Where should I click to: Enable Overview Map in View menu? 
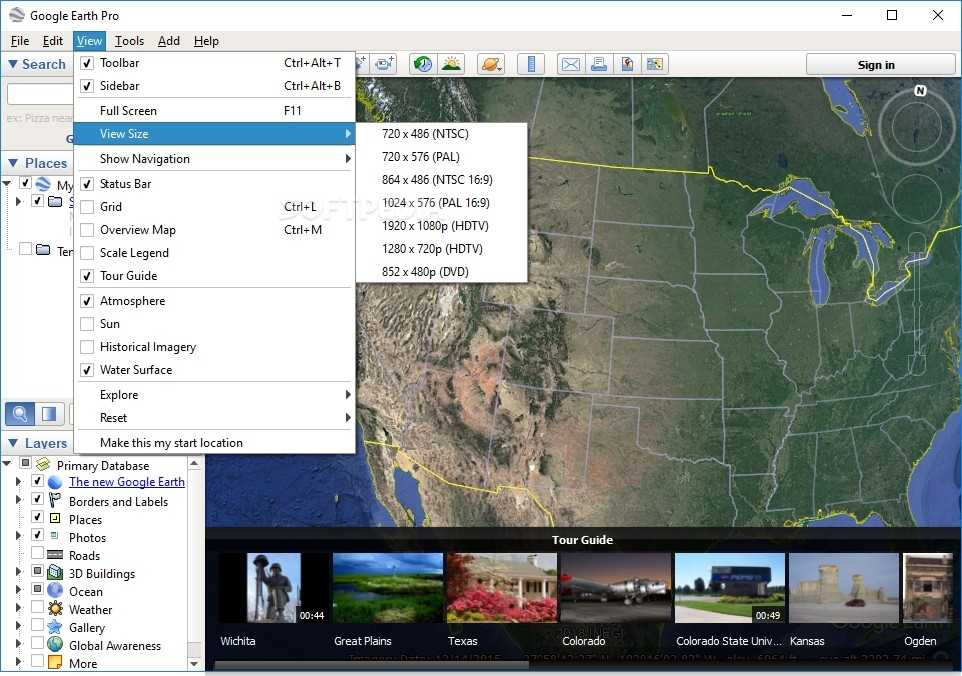click(87, 229)
